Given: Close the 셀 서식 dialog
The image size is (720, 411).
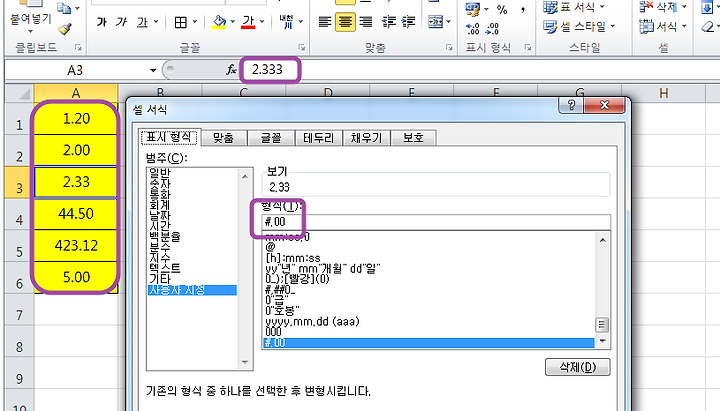Looking at the screenshot, I should (x=604, y=105).
